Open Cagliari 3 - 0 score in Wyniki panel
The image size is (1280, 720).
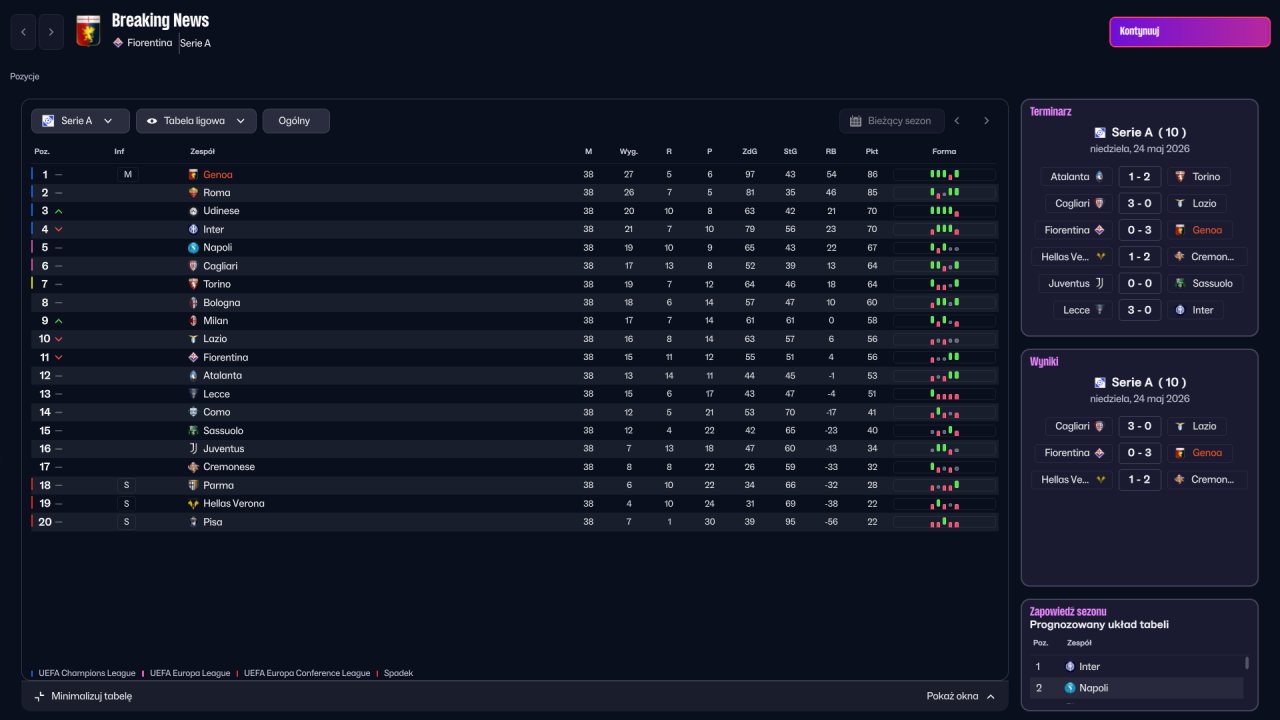click(1140, 426)
